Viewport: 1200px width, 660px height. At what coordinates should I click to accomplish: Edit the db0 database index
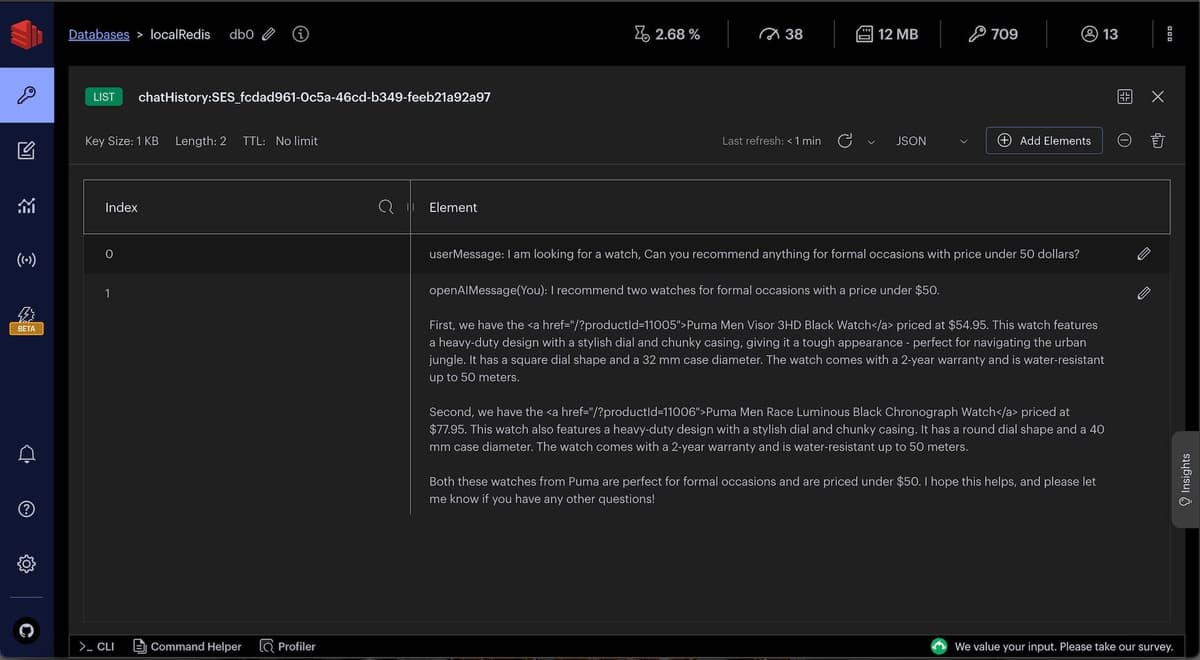click(268, 34)
